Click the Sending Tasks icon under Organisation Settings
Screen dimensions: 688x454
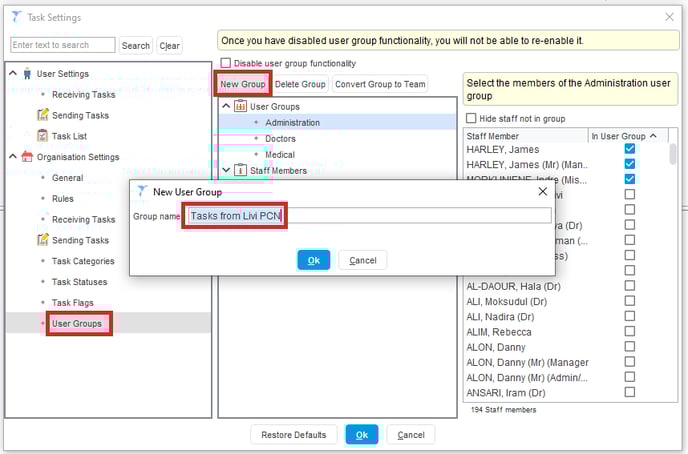coord(42,240)
